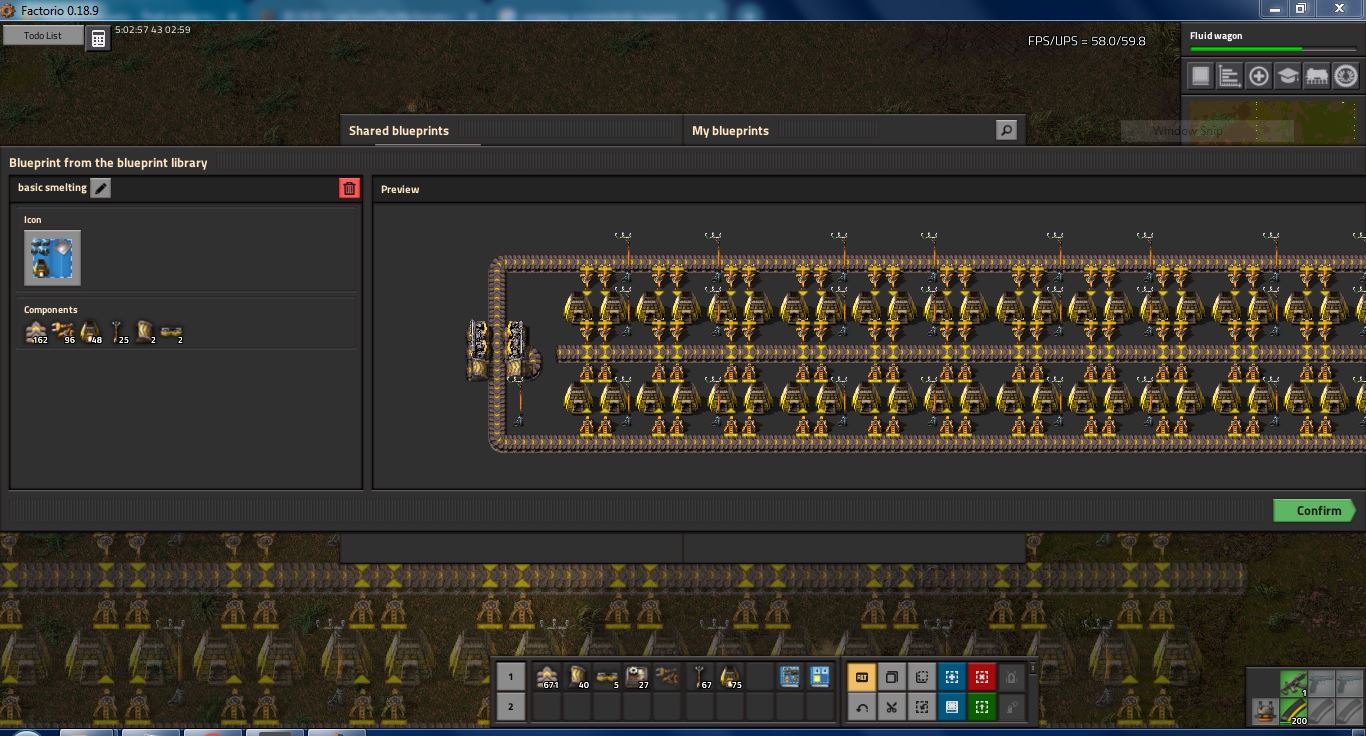Pick stone furnace from quickbar showing 75
Screen dimensions: 1366x736
[730, 677]
